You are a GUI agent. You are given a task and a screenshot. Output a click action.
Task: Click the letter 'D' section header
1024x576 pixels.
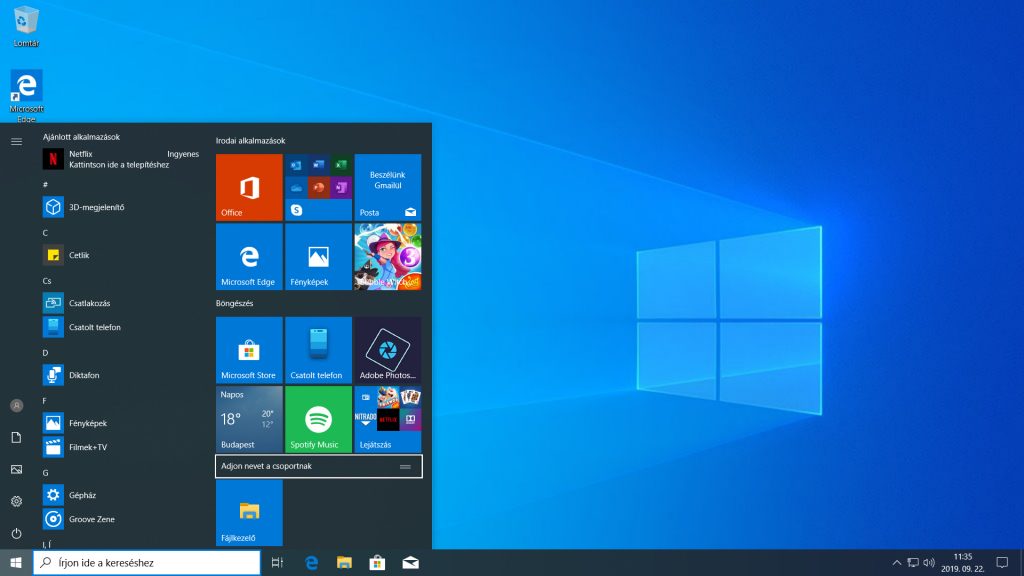coord(45,353)
